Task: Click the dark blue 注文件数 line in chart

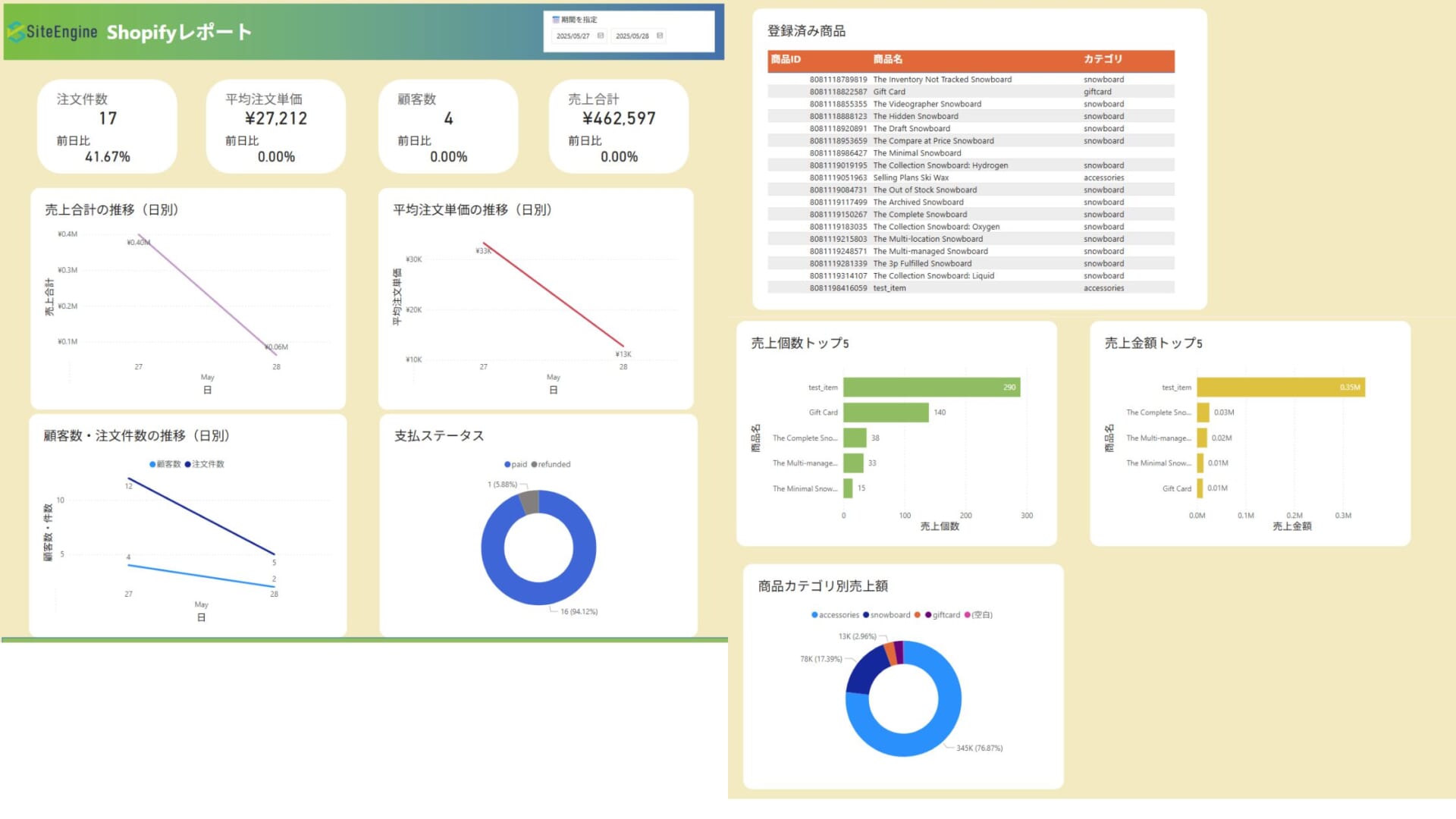Action: (201, 516)
